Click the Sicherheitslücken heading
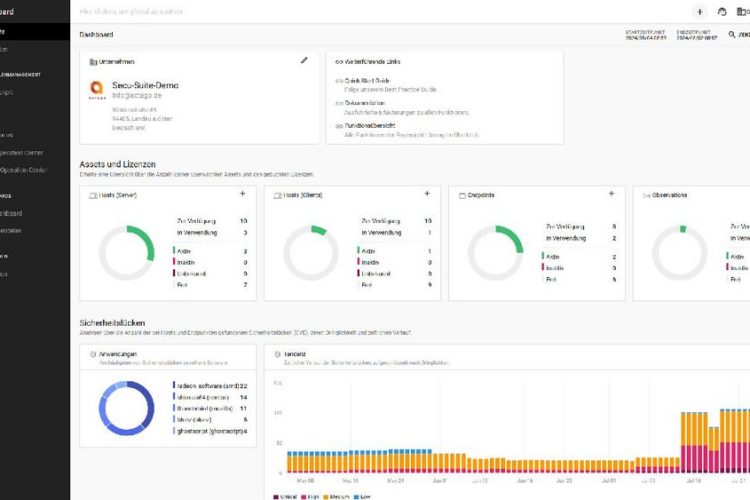Screen dimensions: 750x500 pos(112,323)
